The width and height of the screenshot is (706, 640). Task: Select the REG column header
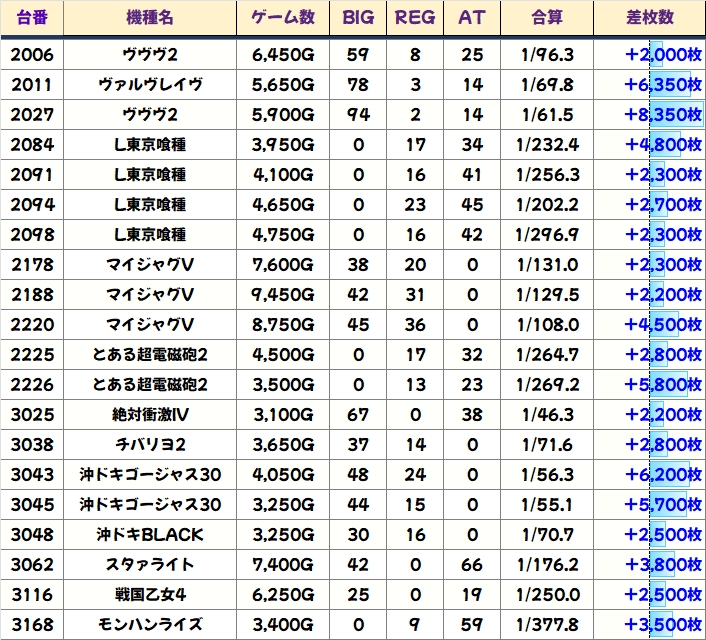tap(415, 18)
